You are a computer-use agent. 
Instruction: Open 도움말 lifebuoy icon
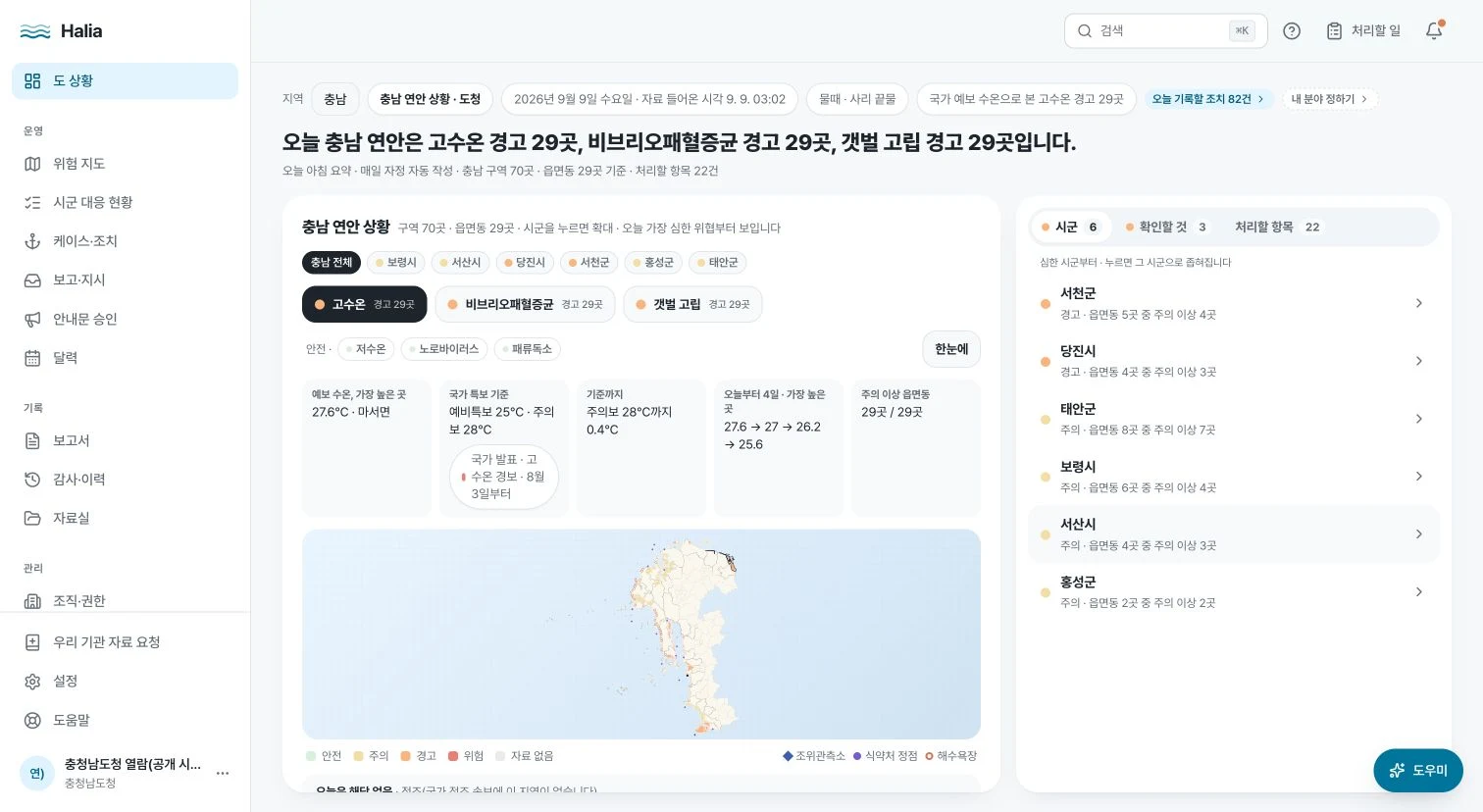coord(32,720)
